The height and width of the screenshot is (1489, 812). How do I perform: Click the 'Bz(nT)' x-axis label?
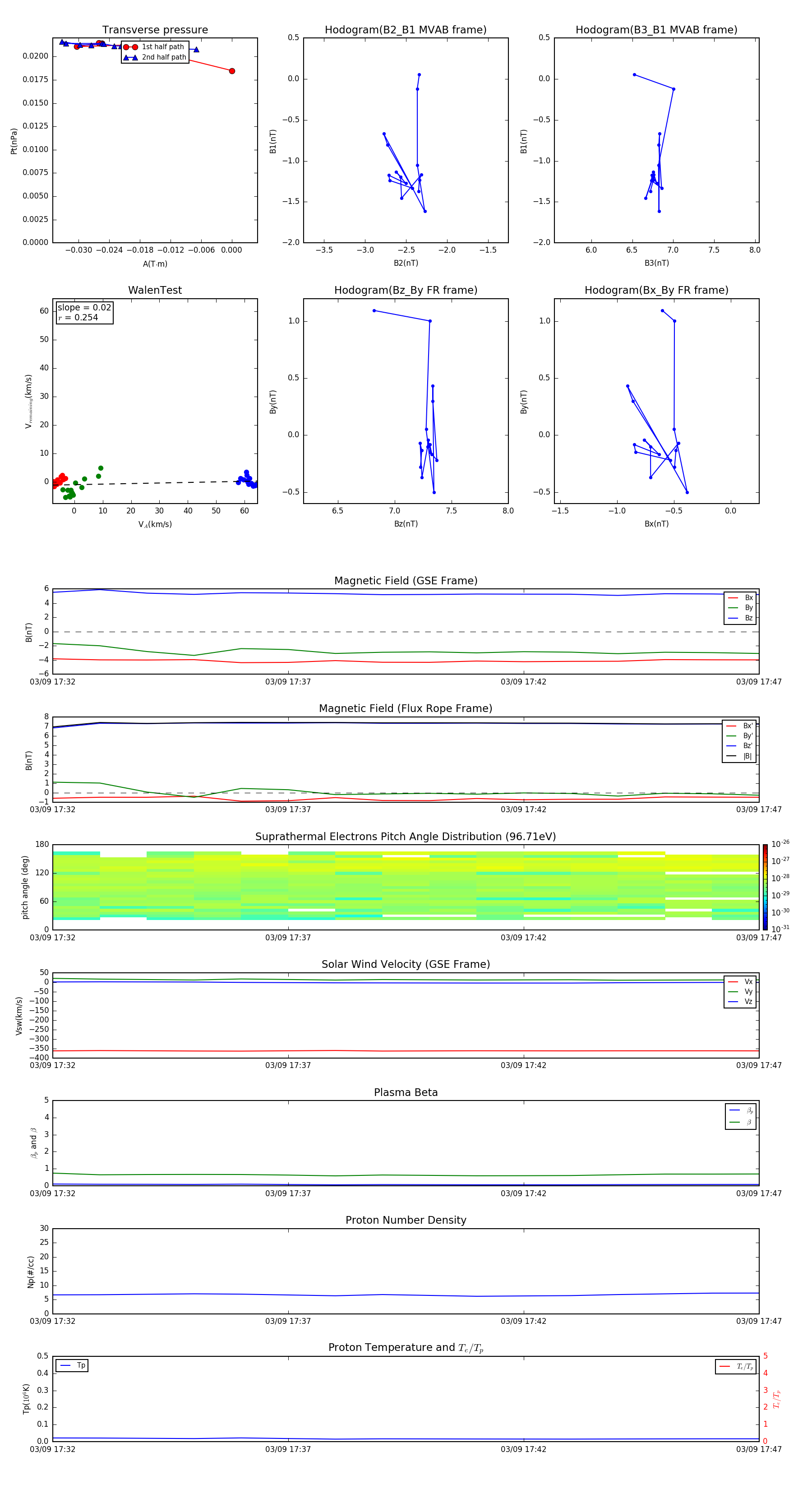(406, 524)
